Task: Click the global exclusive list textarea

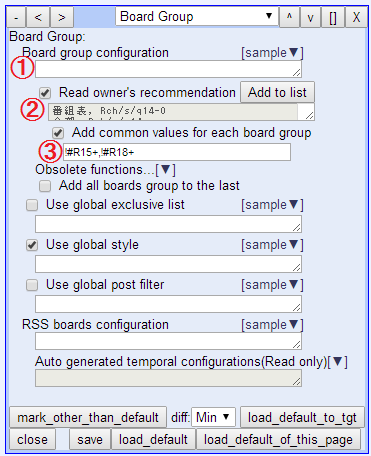Action: click(168, 224)
